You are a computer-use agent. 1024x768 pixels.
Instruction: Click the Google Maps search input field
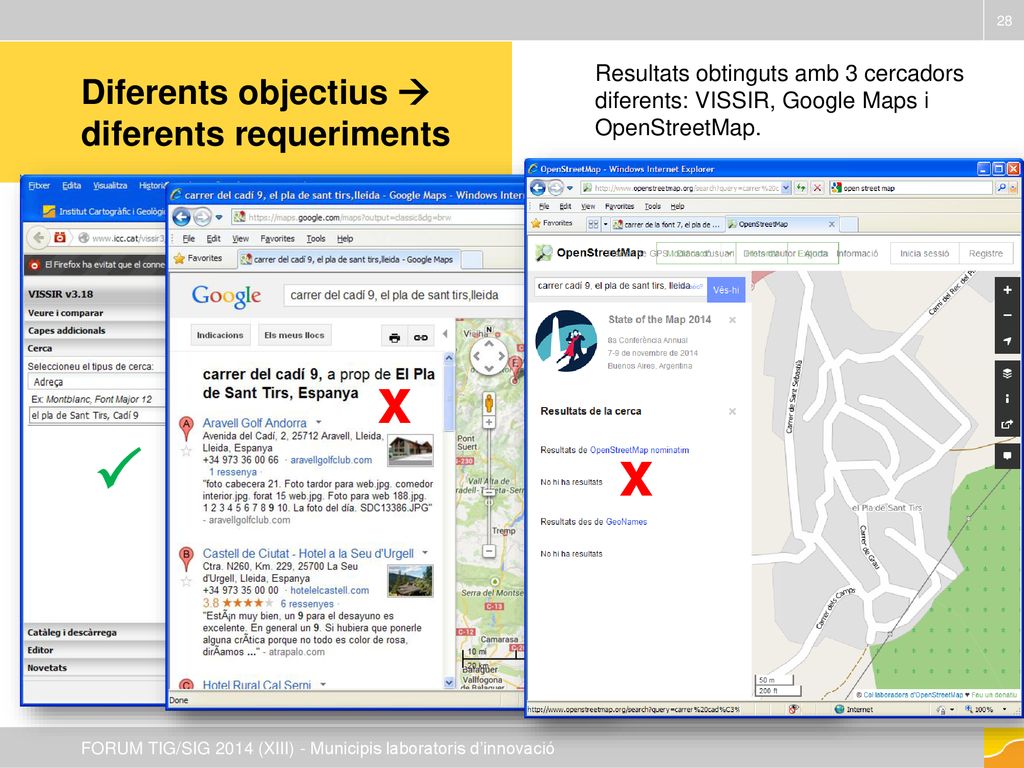click(402, 295)
